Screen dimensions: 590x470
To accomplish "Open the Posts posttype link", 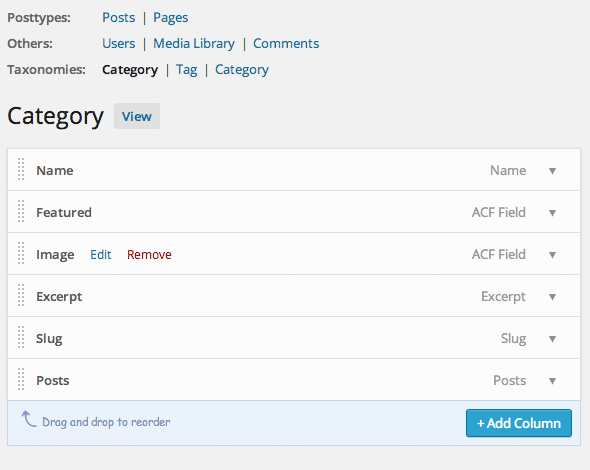I will (x=119, y=18).
